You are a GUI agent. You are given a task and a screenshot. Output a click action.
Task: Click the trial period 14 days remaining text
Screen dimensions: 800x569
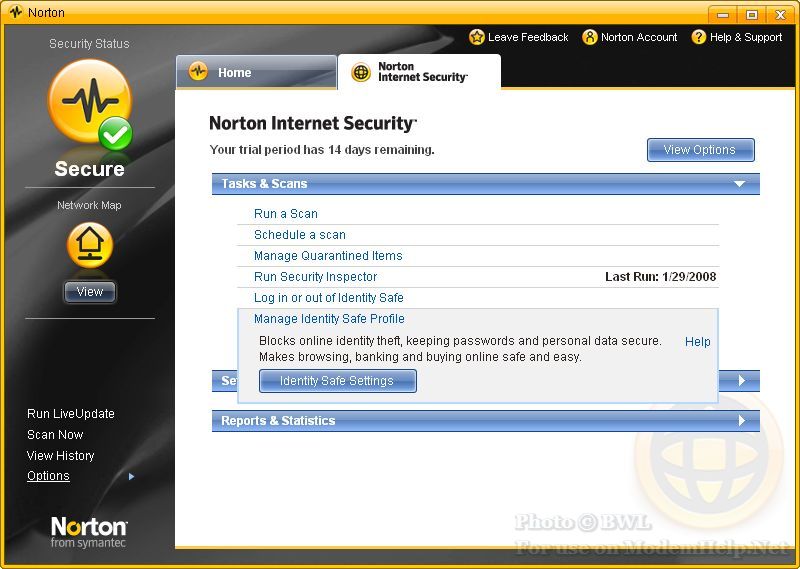coord(322,150)
